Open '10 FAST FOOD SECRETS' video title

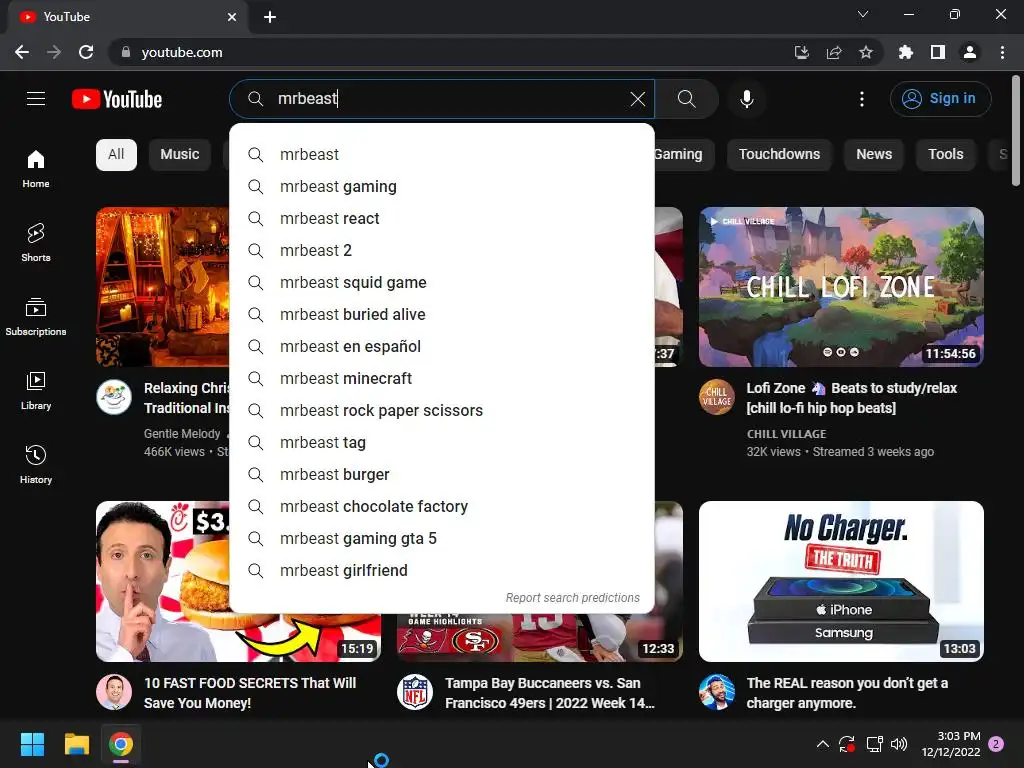[x=249, y=693]
